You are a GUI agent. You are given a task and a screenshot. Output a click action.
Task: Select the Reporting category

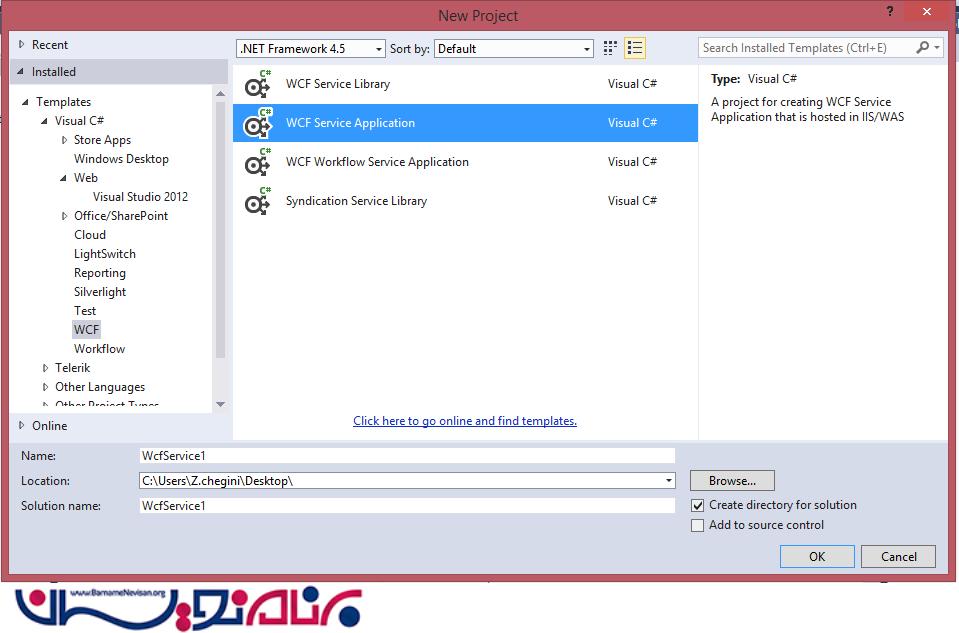click(x=100, y=273)
